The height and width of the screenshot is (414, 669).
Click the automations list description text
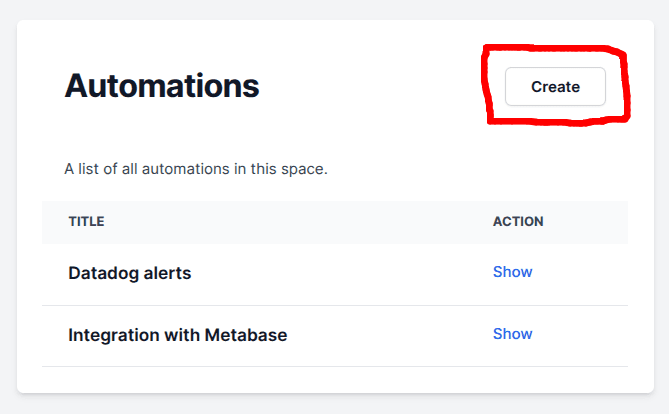[196, 168]
